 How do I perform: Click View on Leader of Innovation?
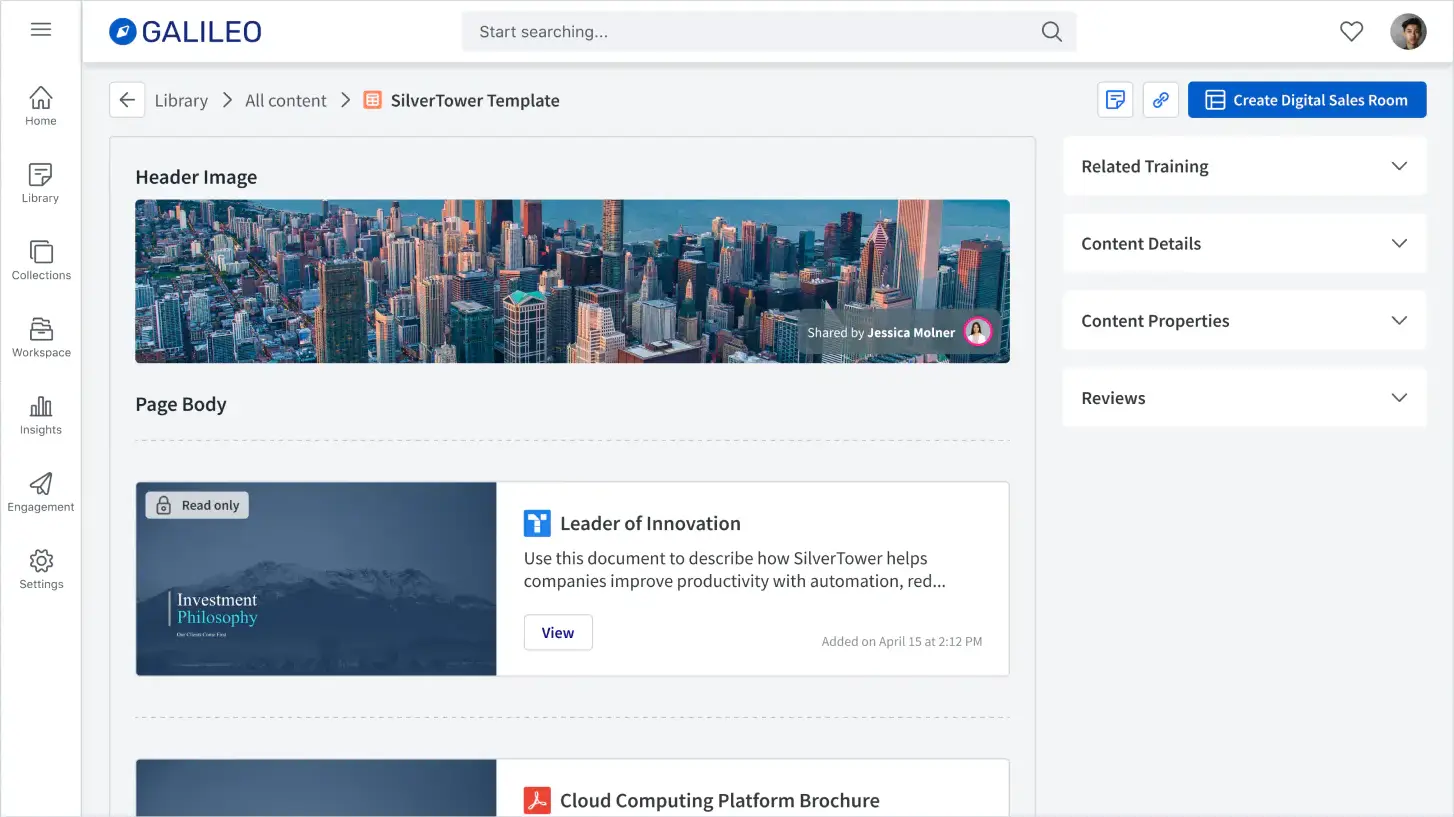pos(558,632)
